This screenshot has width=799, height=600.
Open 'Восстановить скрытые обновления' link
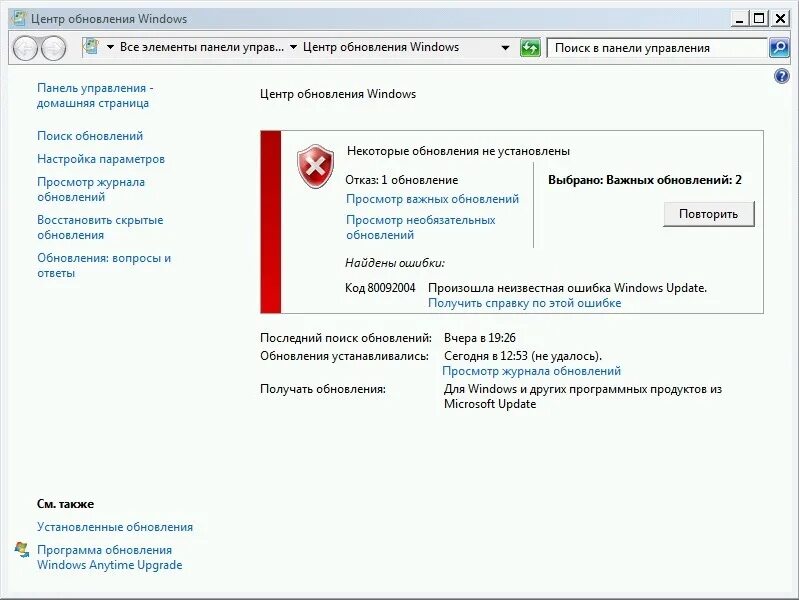click(x=100, y=227)
